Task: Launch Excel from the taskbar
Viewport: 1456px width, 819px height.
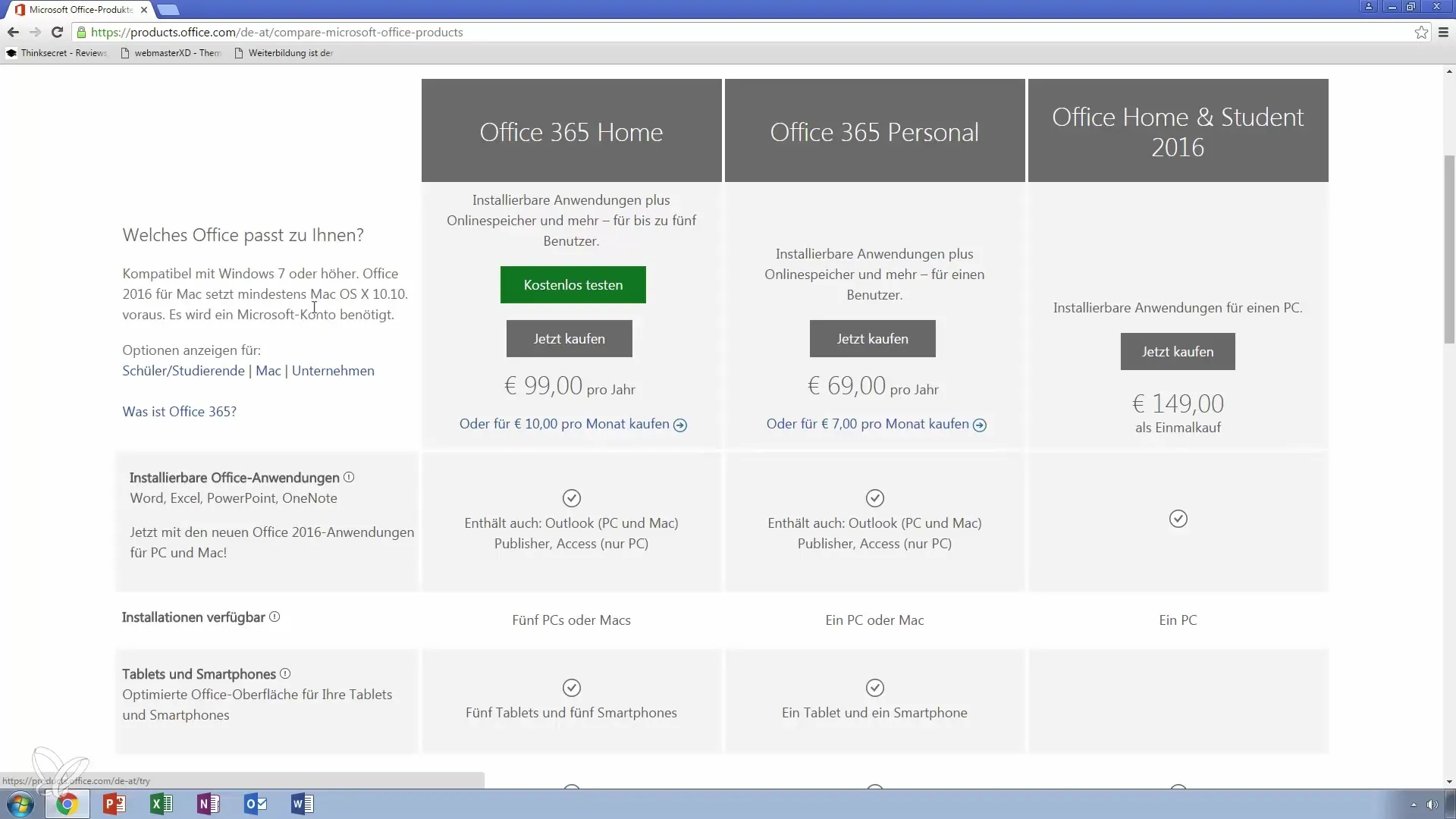Action: pyautogui.click(x=161, y=804)
